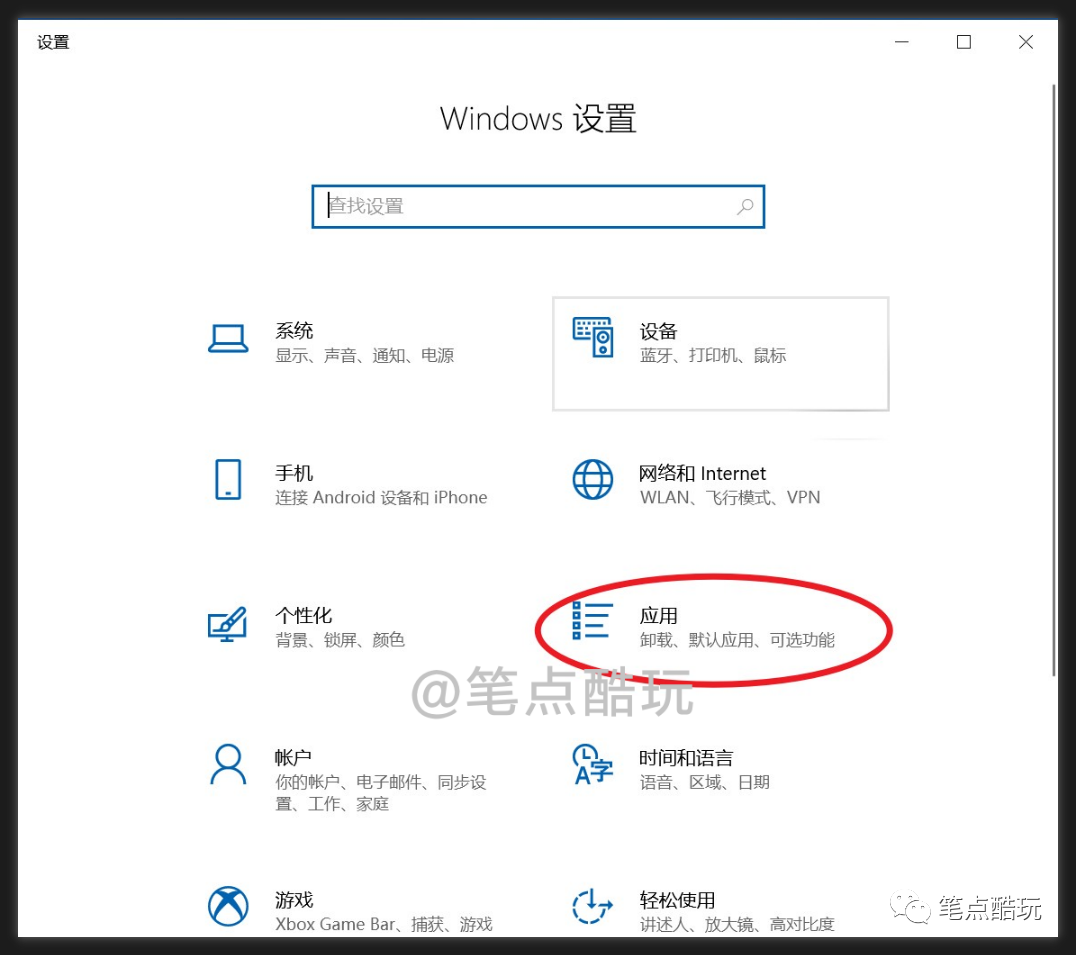Open 网络和 Internet category title
The image size is (1076, 955).
(x=702, y=473)
